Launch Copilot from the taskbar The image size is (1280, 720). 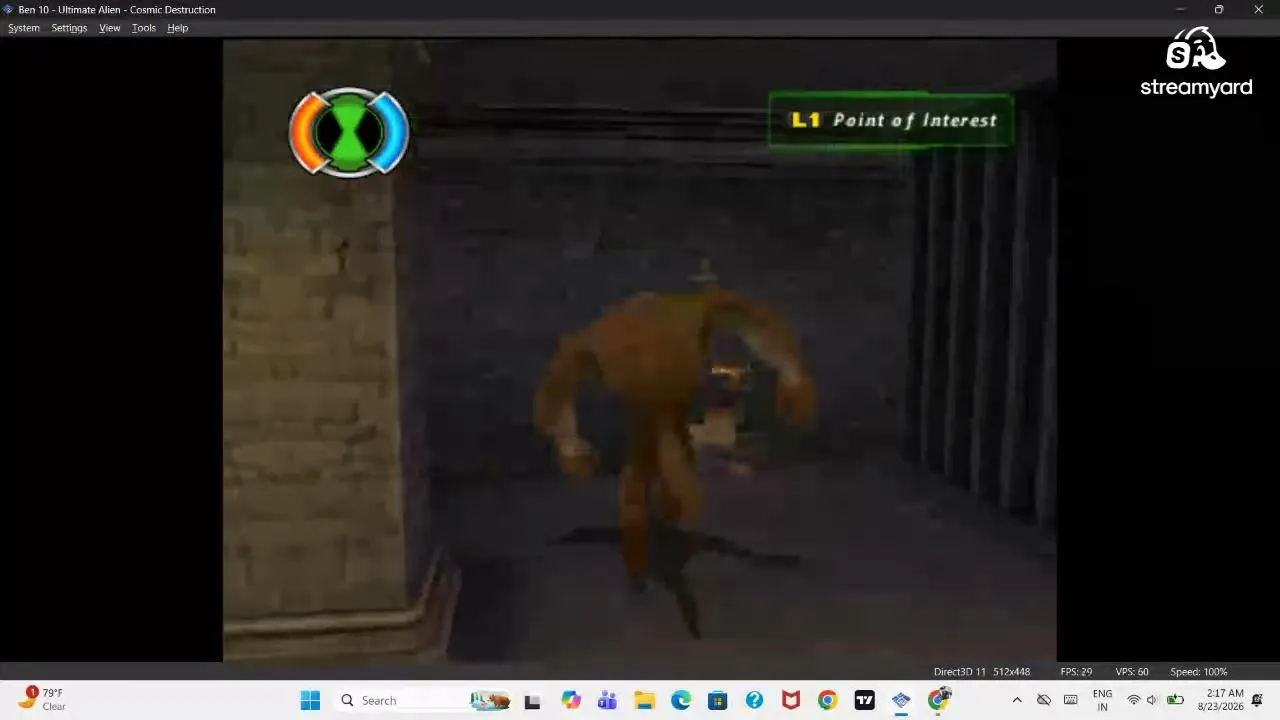click(571, 701)
